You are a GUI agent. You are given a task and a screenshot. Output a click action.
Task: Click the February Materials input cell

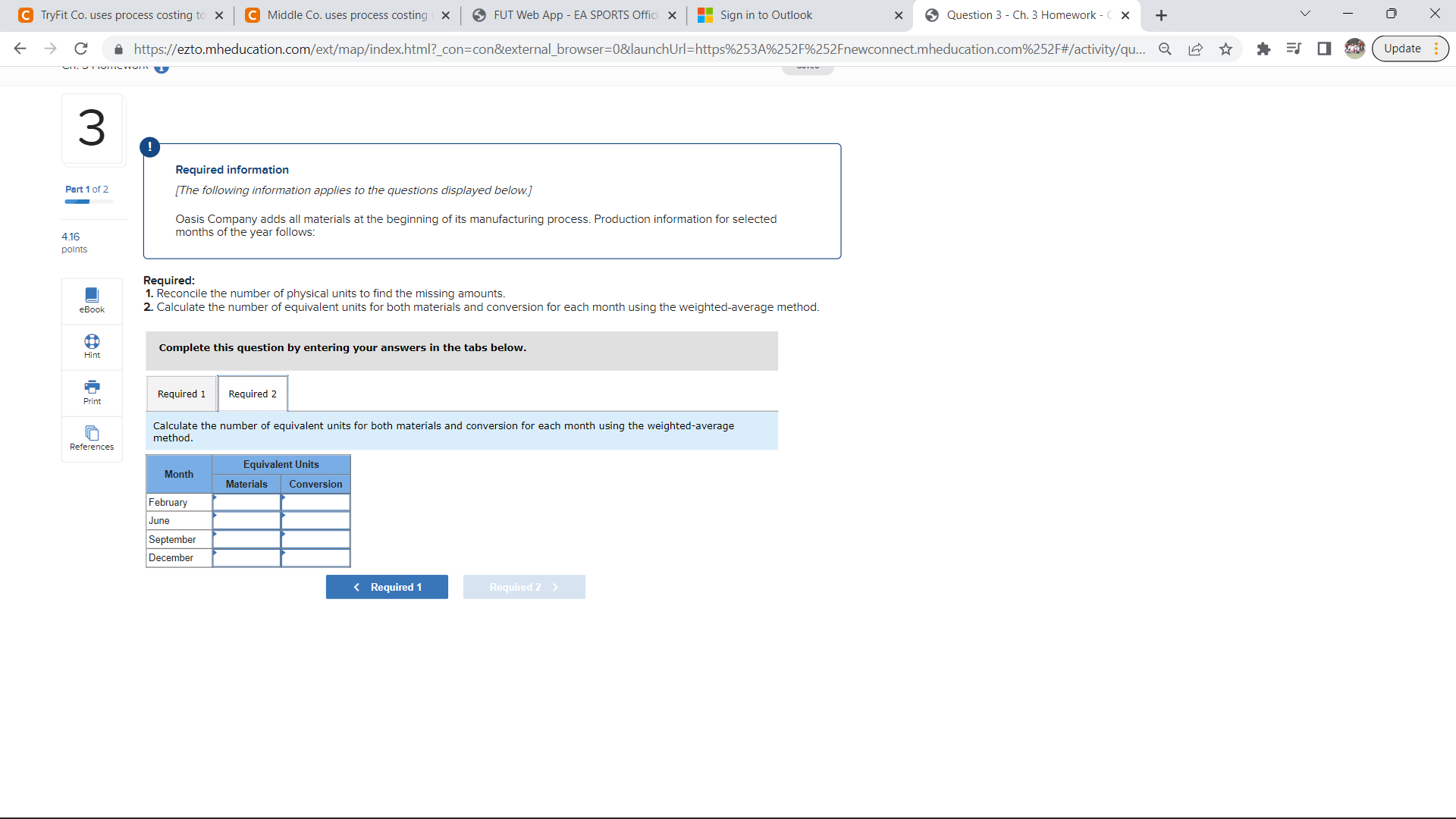click(246, 502)
